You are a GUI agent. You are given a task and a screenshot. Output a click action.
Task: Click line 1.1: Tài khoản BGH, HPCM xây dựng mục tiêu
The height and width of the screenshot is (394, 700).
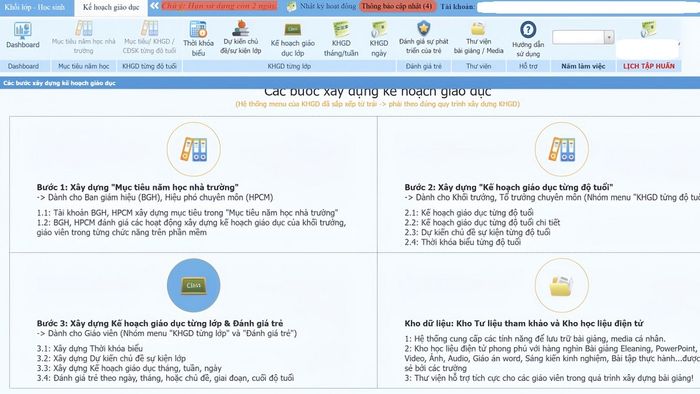click(x=187, y=212)
